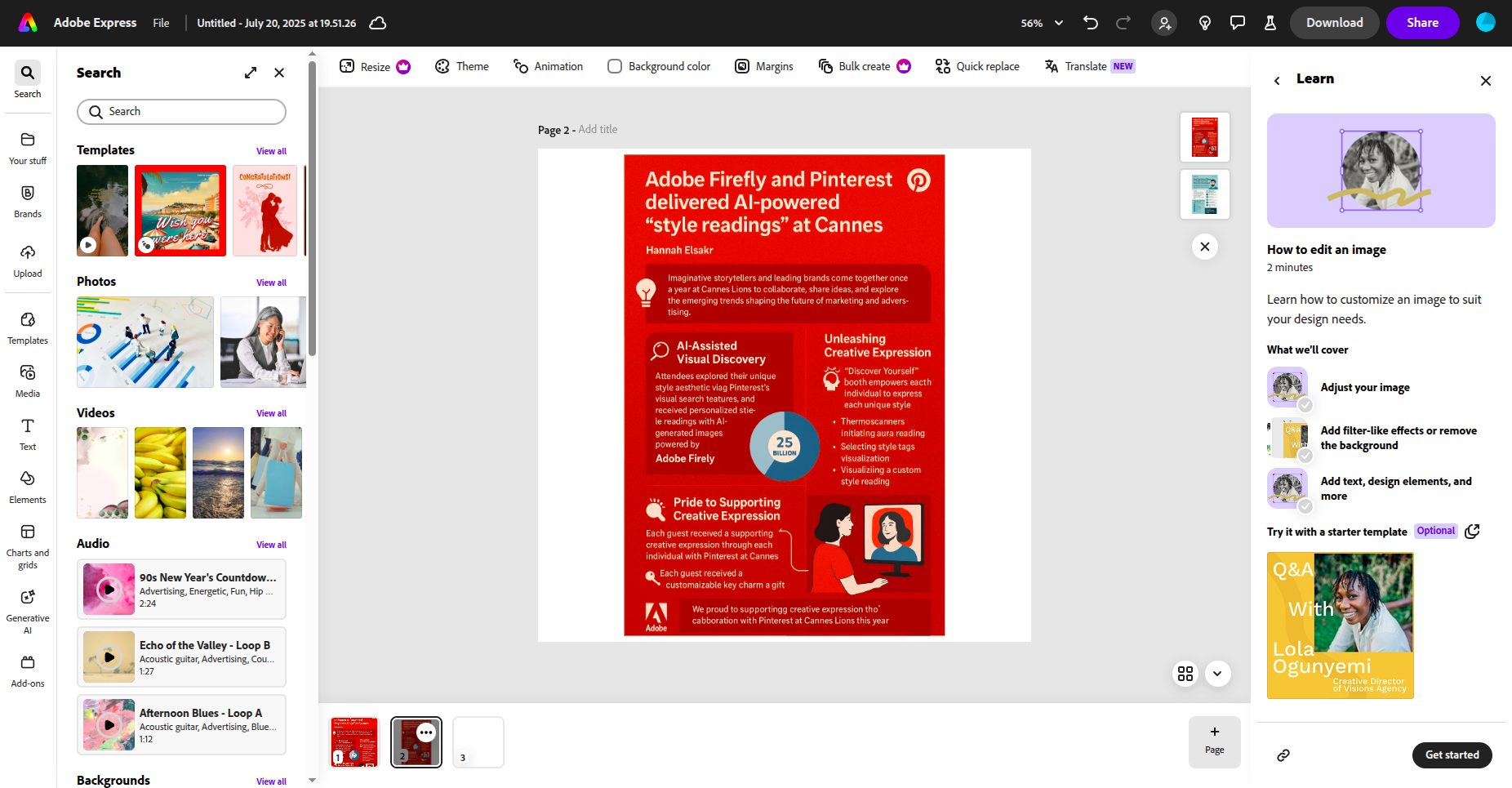Play Afternoon Blues - Loop A audio

(109, 725)
